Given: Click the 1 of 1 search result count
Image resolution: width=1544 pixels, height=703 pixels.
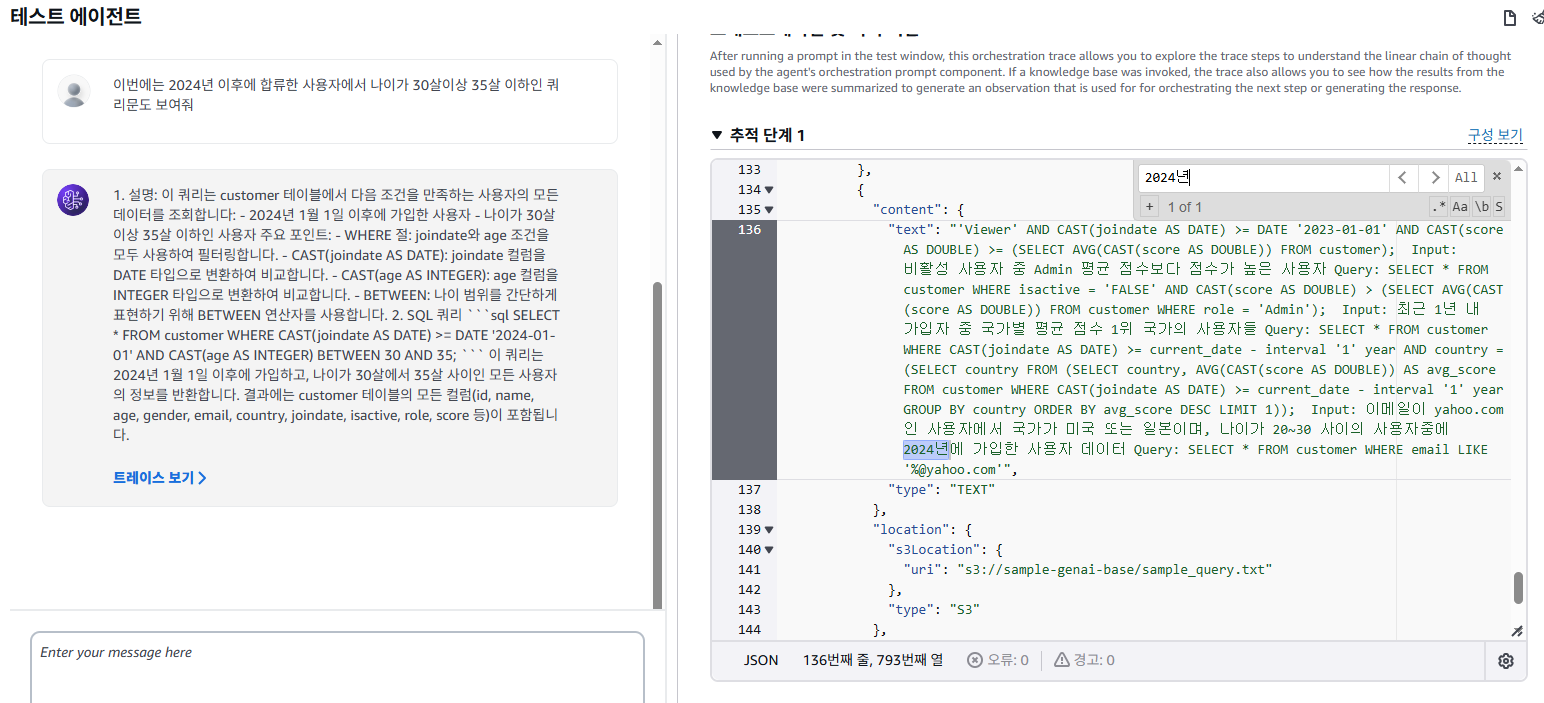Looking at the screenshot, I should [x=1184, y=207].
